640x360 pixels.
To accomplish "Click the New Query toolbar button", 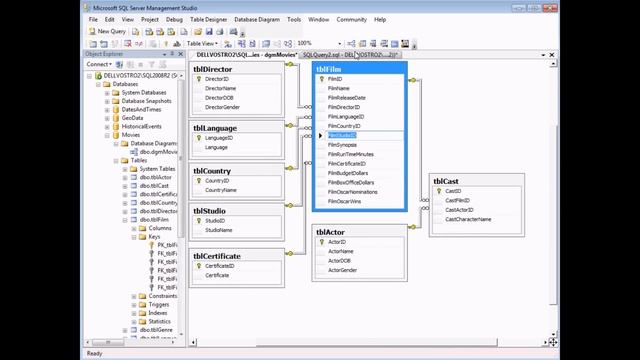I will 107,31.
